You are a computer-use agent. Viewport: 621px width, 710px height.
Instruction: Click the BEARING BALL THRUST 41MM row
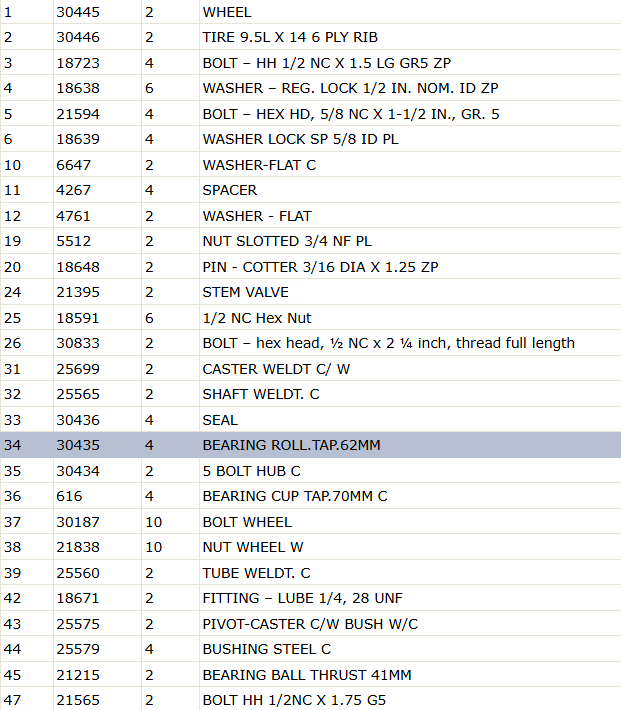click(x=310, y=675)
